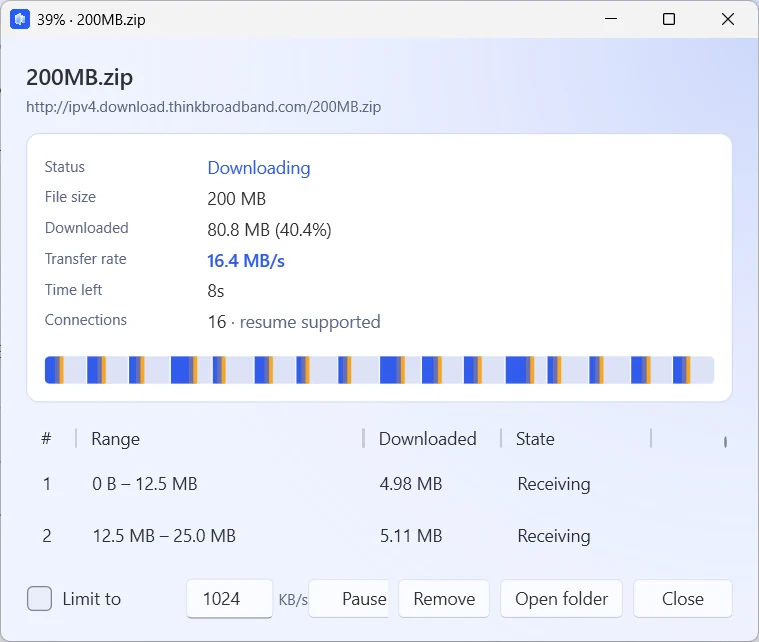
Task: Click the thinkbroadband download URL
Action: pos(203,107)
